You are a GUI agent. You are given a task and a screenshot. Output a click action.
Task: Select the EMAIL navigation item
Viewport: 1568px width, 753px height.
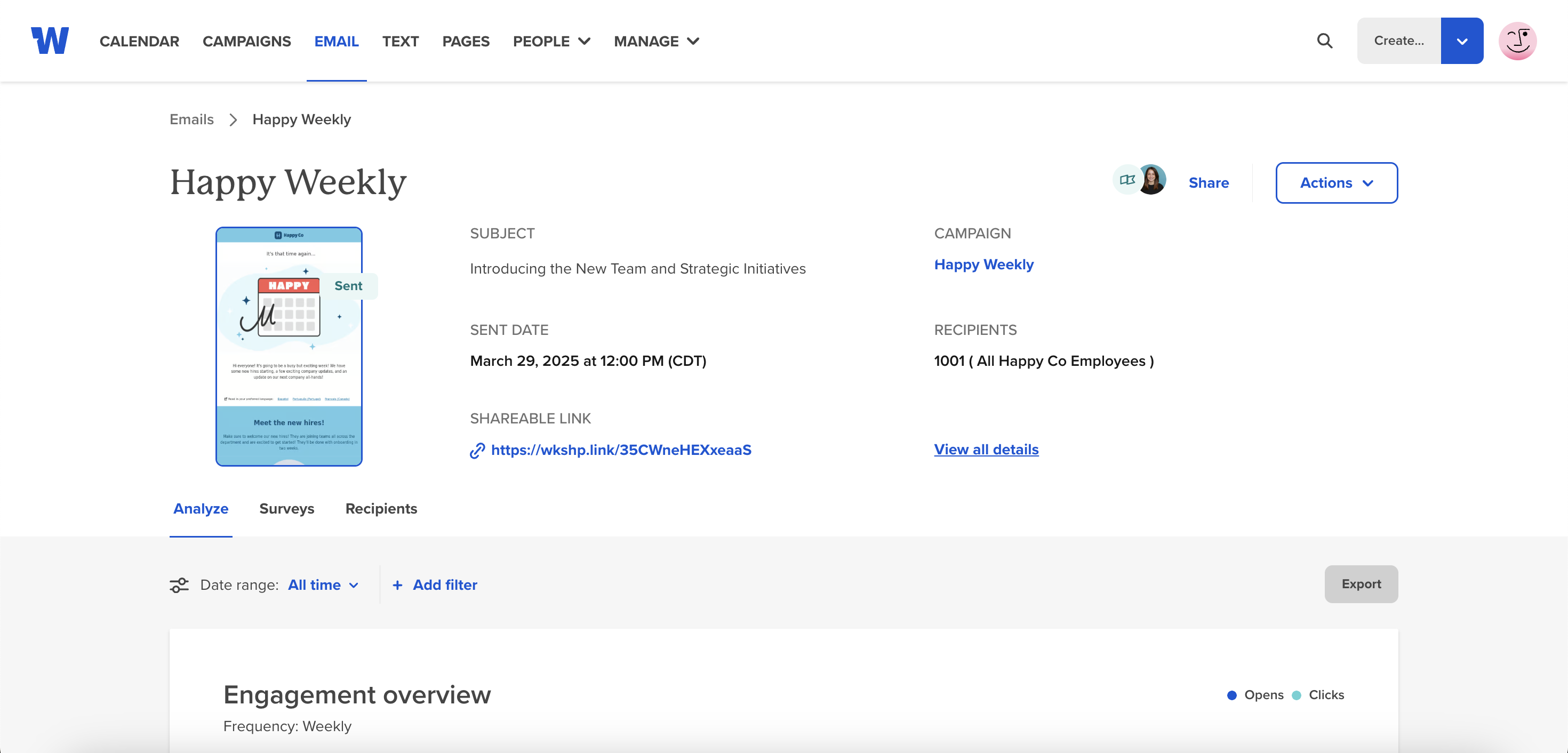point(337,41)
